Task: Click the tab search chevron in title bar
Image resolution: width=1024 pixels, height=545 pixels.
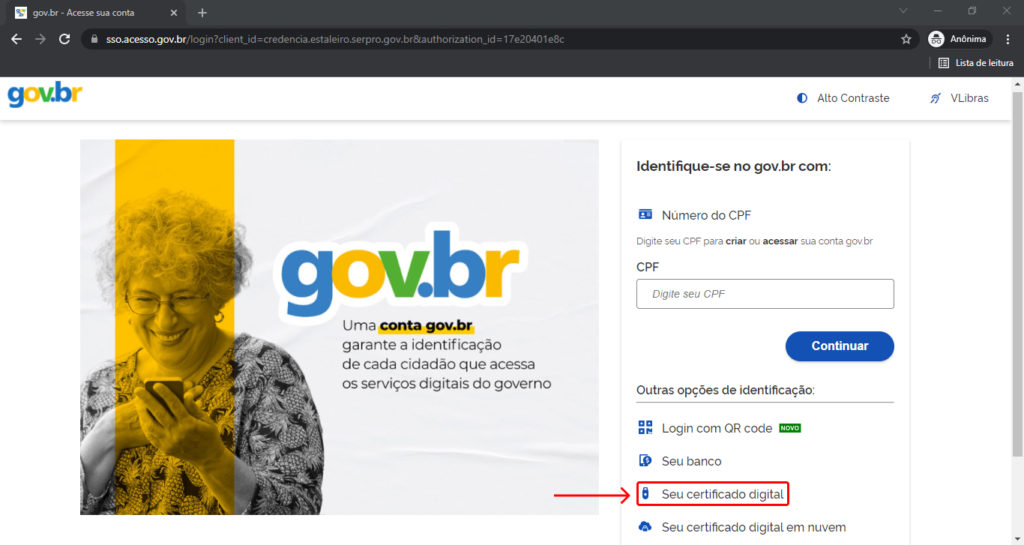Action: (903, 10)
